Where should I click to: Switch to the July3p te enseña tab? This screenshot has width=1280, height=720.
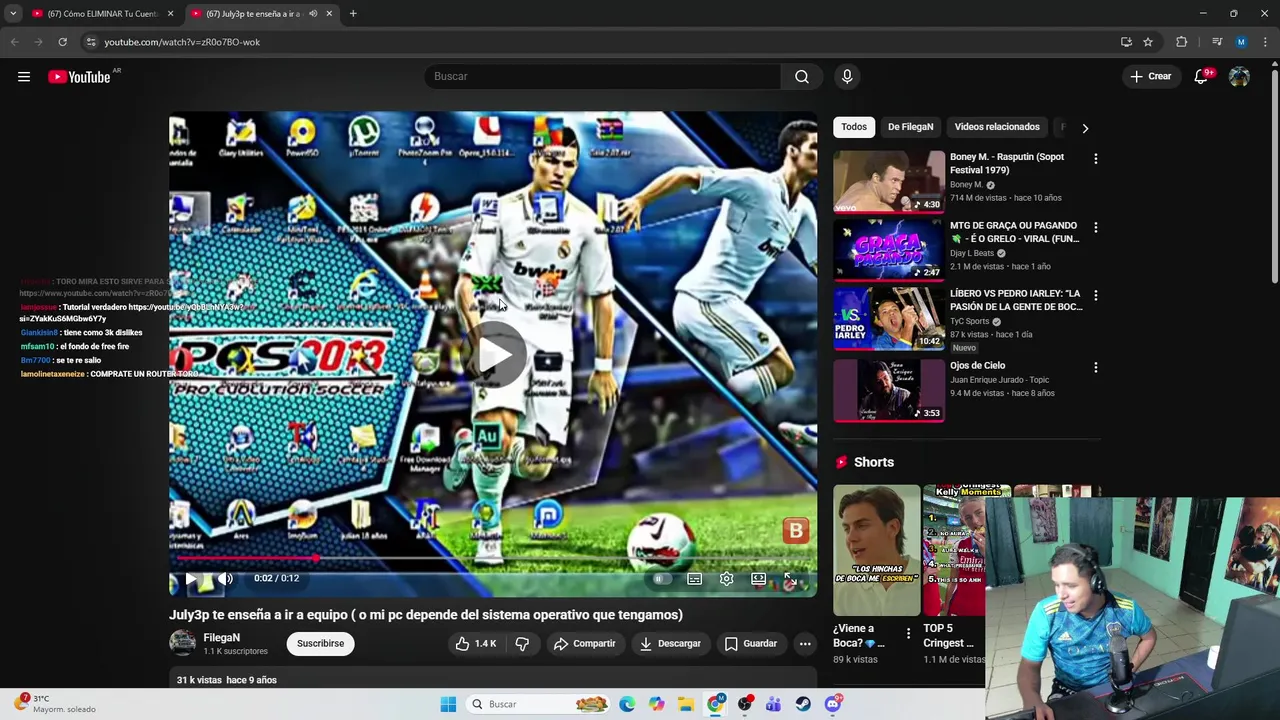(x=260, y=14)
